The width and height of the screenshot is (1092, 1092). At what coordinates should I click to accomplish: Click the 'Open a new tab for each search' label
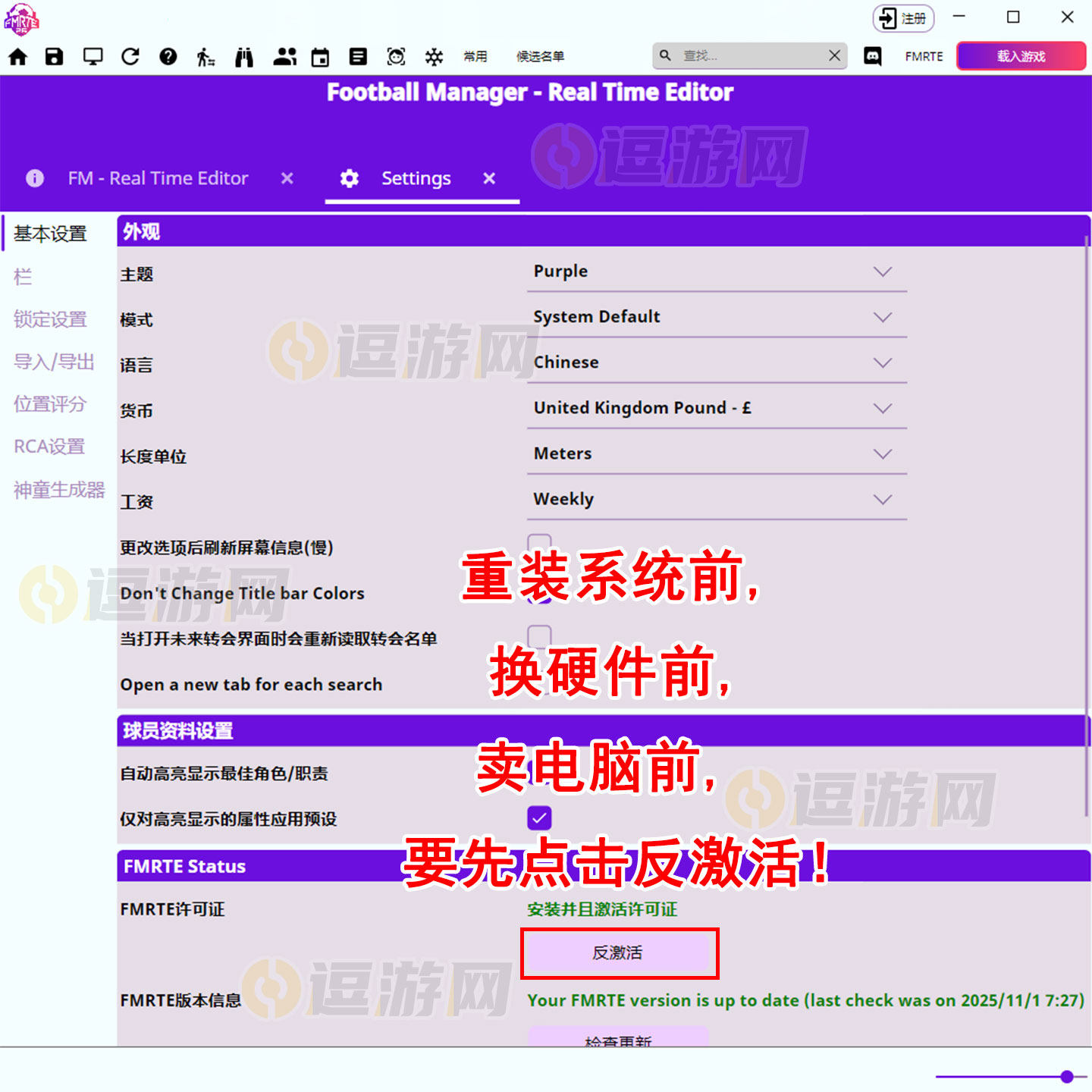[x=251, y=684]
